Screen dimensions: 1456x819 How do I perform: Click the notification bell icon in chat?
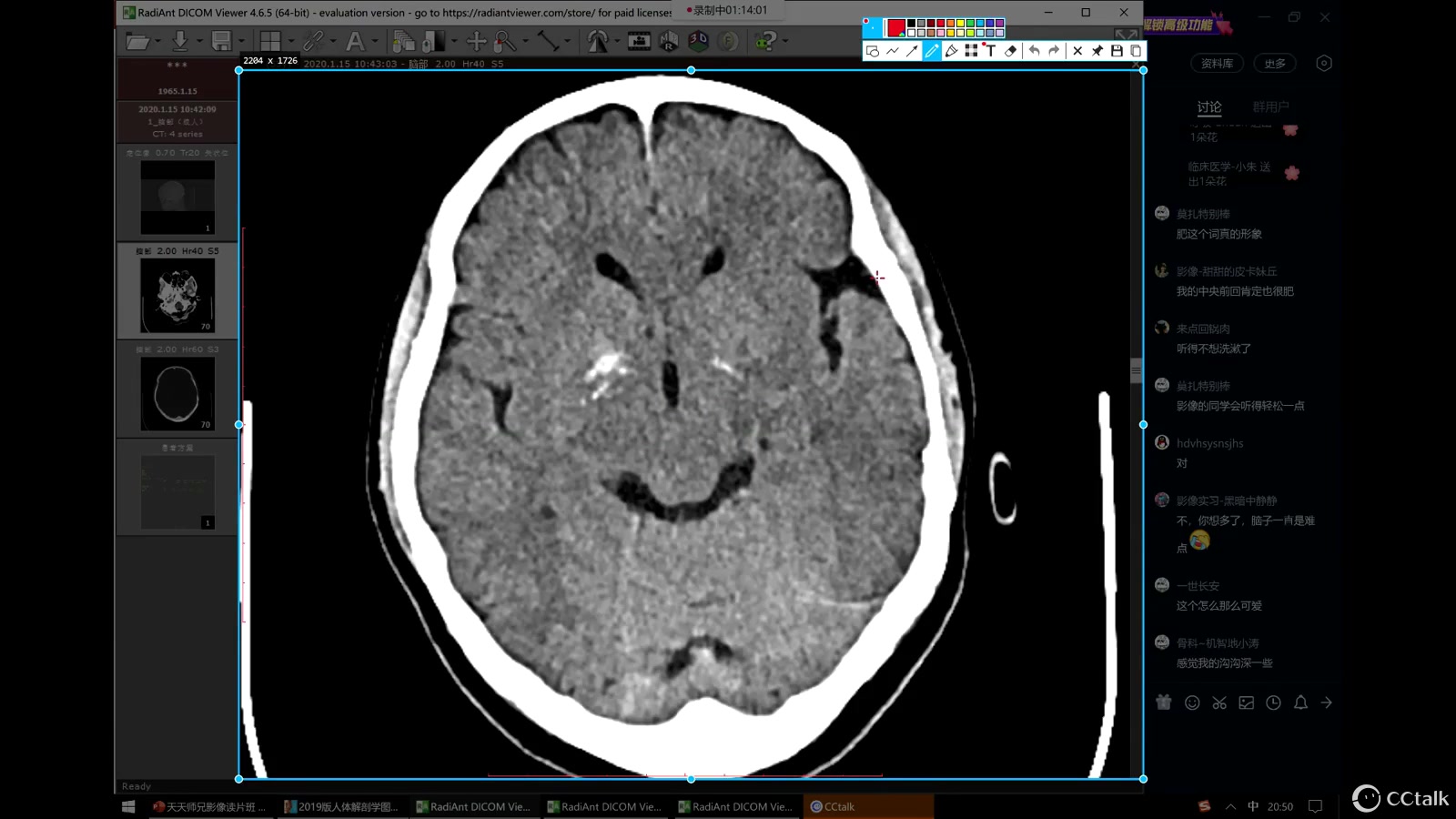(x=1300, y=703)
